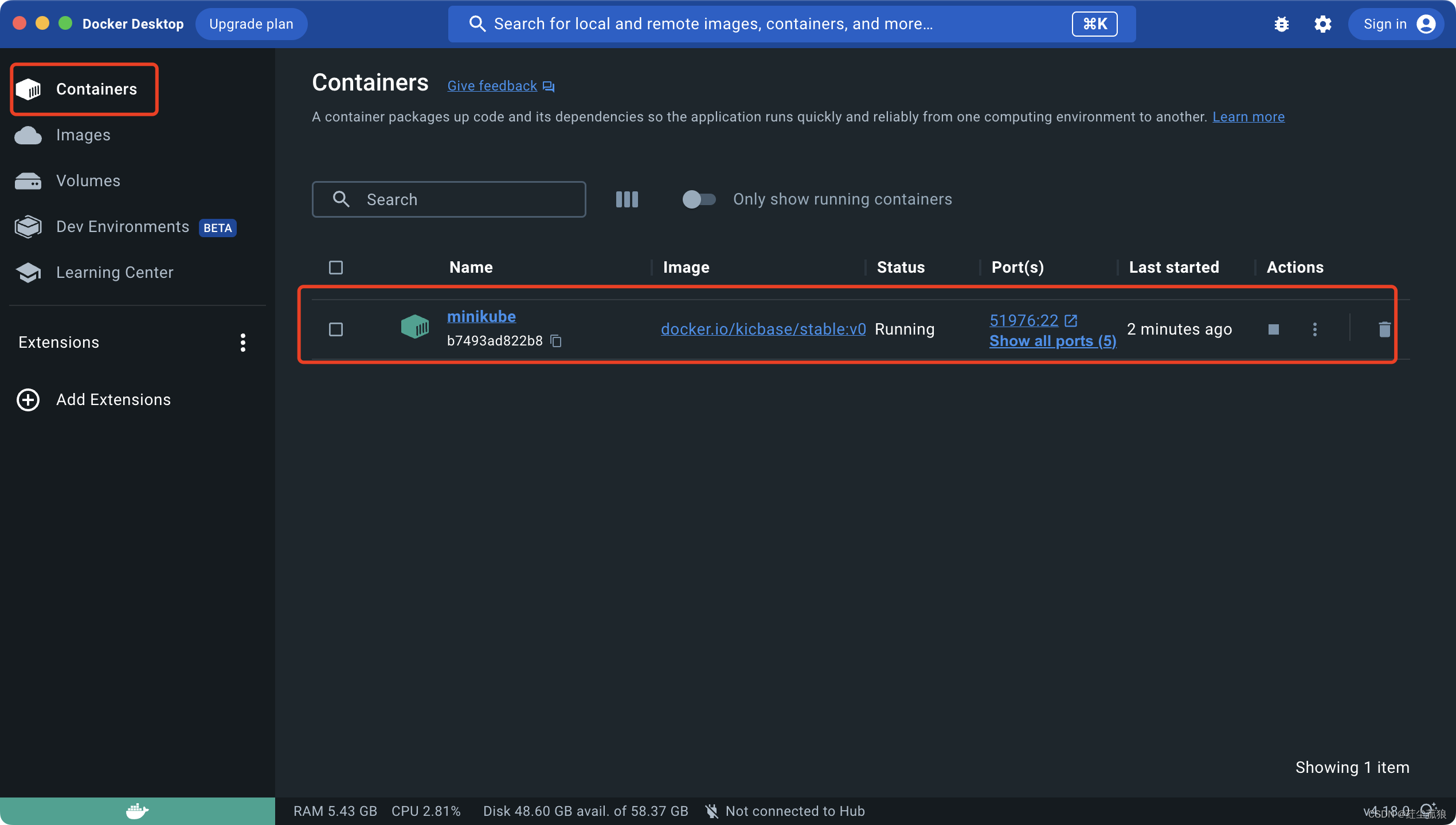Stop the minikube container
This screenshot has height=825, width=1456.
pyautogui.click(x=1273, y=329)
